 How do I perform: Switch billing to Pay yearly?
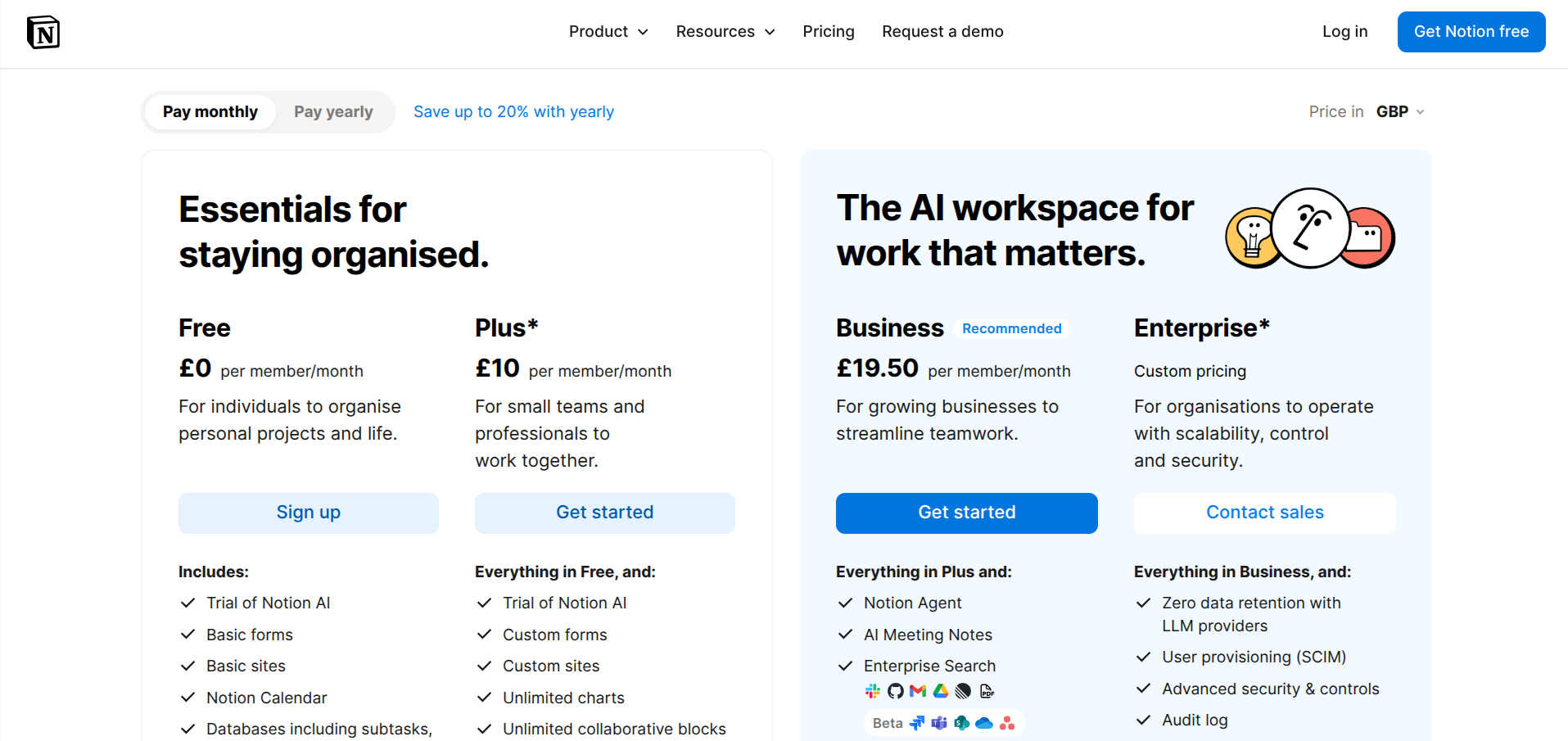(x=333, y=112)
